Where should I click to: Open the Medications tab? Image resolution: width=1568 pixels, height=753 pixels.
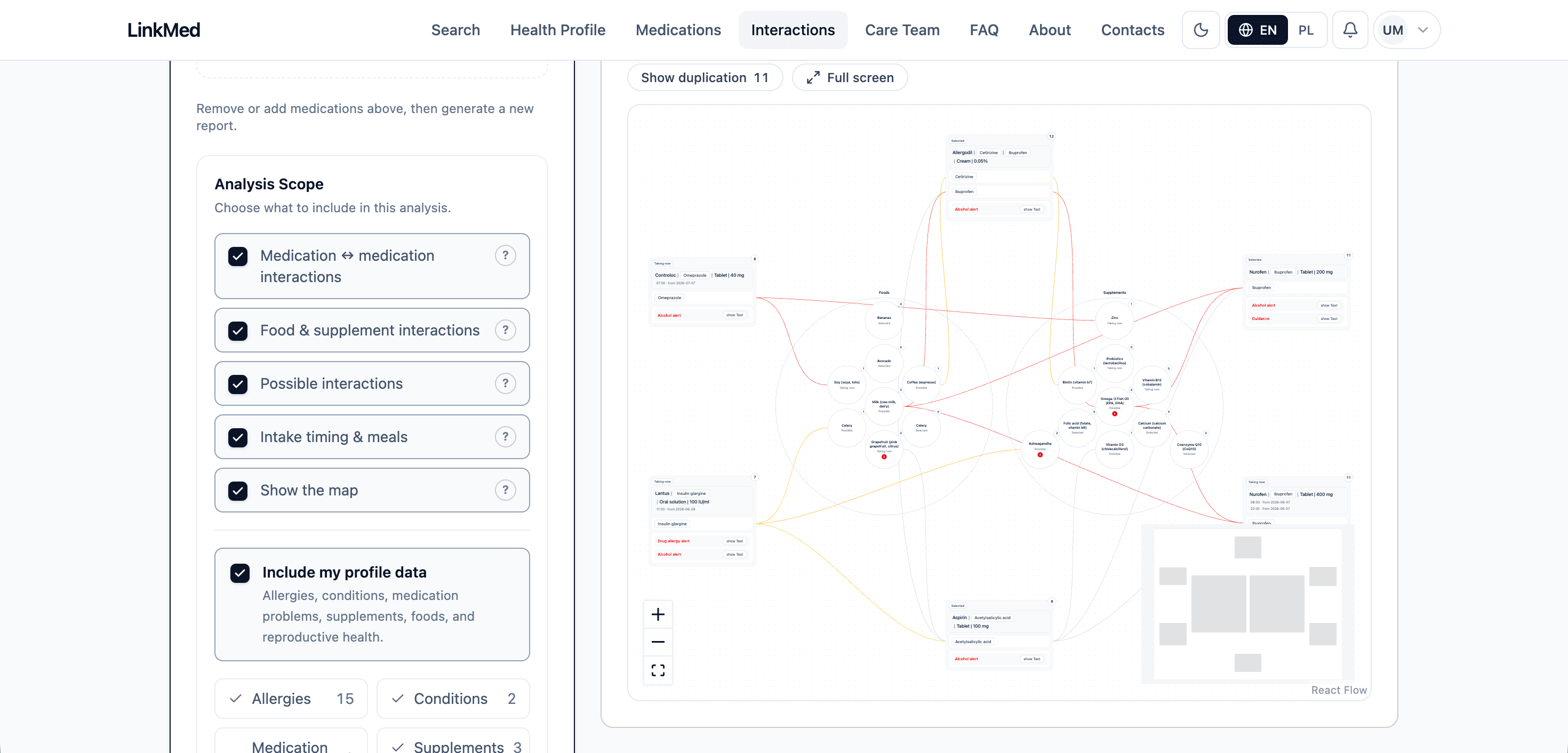pyautogui.click(x=678, y=30)
